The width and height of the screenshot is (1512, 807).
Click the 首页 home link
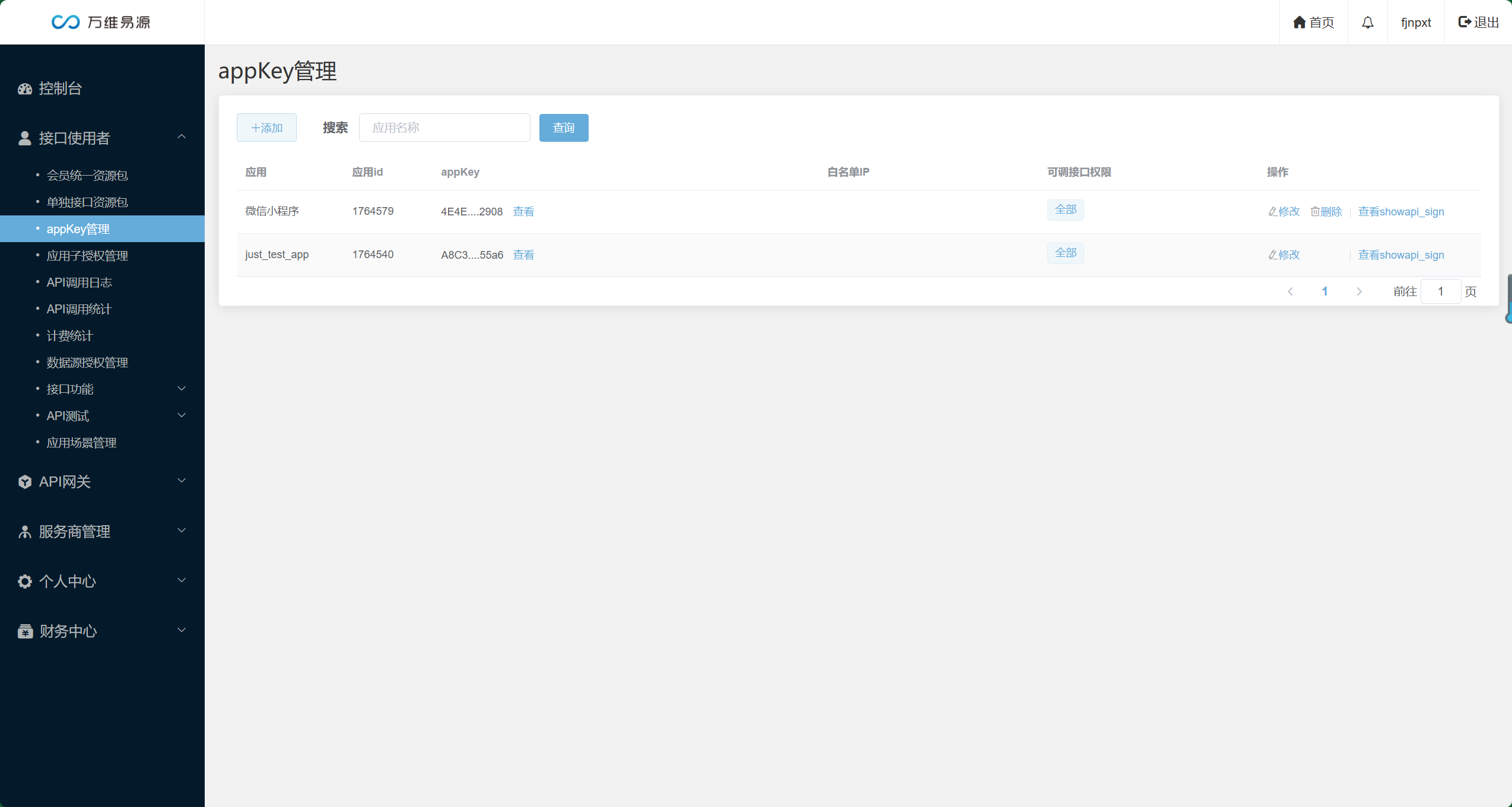[x=1313, y=23]
